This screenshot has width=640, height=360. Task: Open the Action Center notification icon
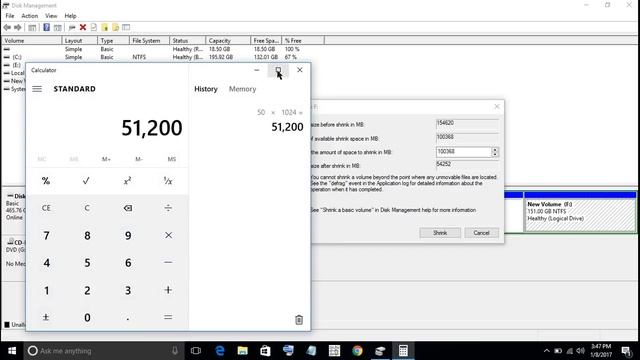point(627,351)
